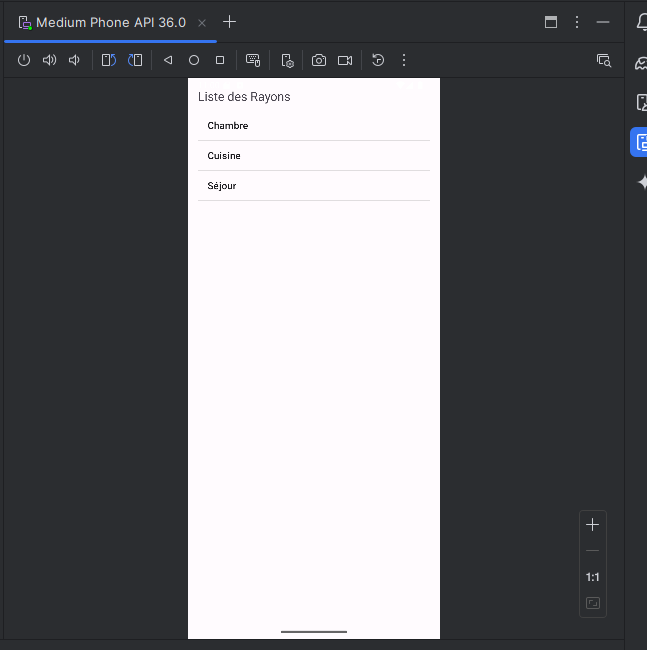
Task: Open the Layout Inspector toggle icon
Action: point(604,61)
